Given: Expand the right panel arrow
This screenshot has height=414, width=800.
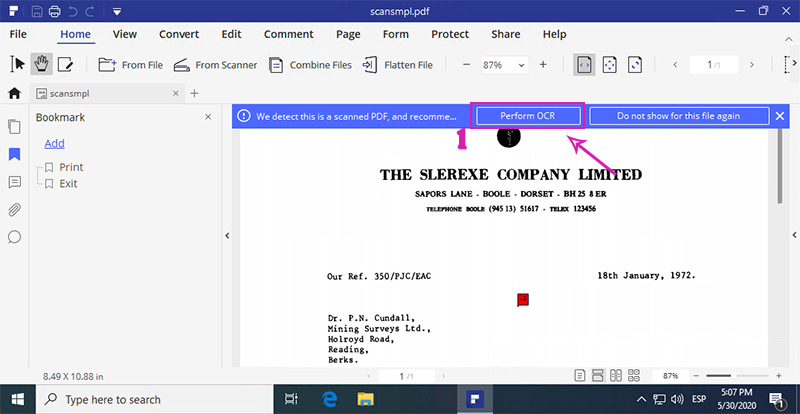Looking at the screenshot, I should click(x=794, y=235).
